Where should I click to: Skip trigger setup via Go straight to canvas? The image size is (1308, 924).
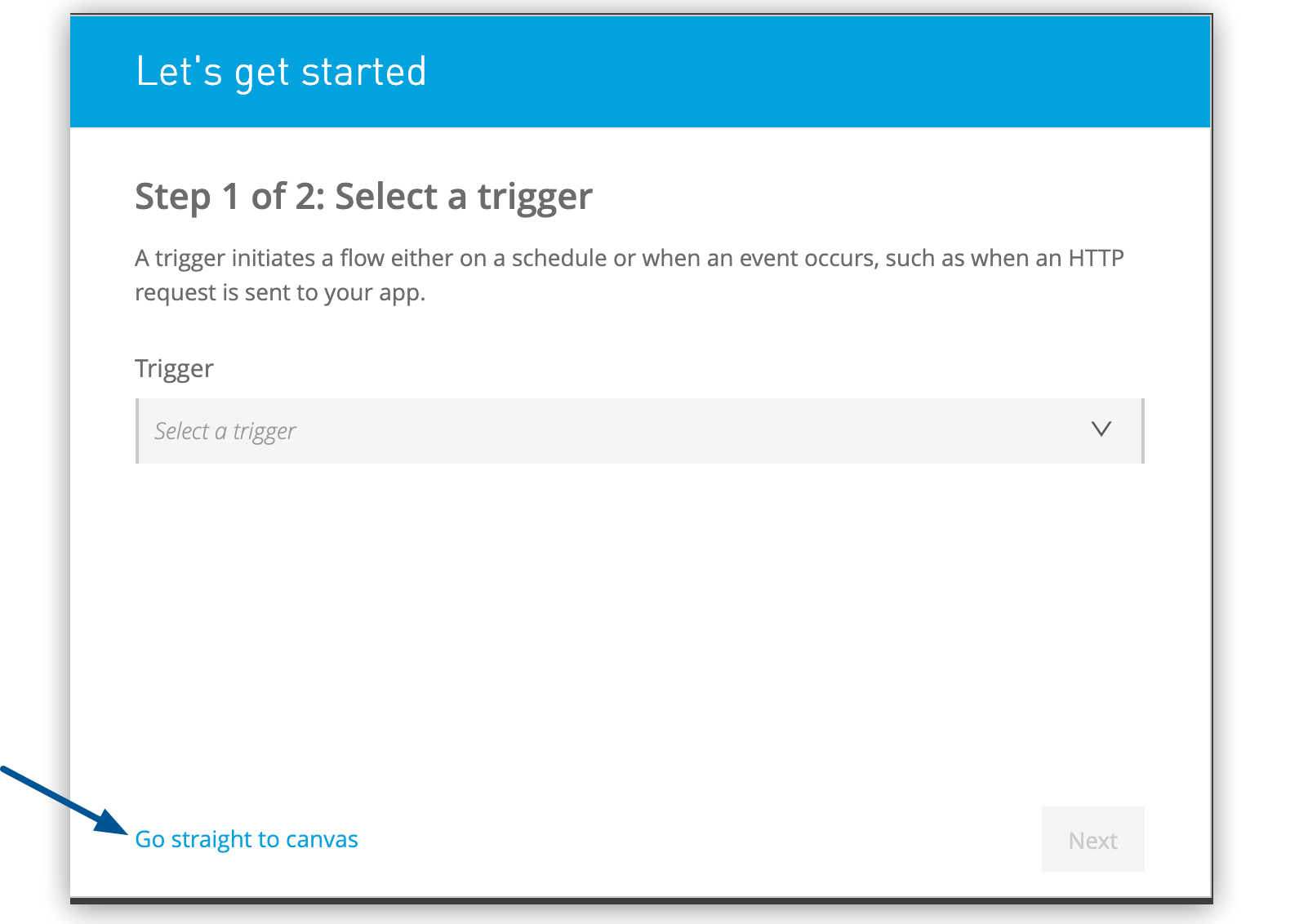tap(247, 839)
